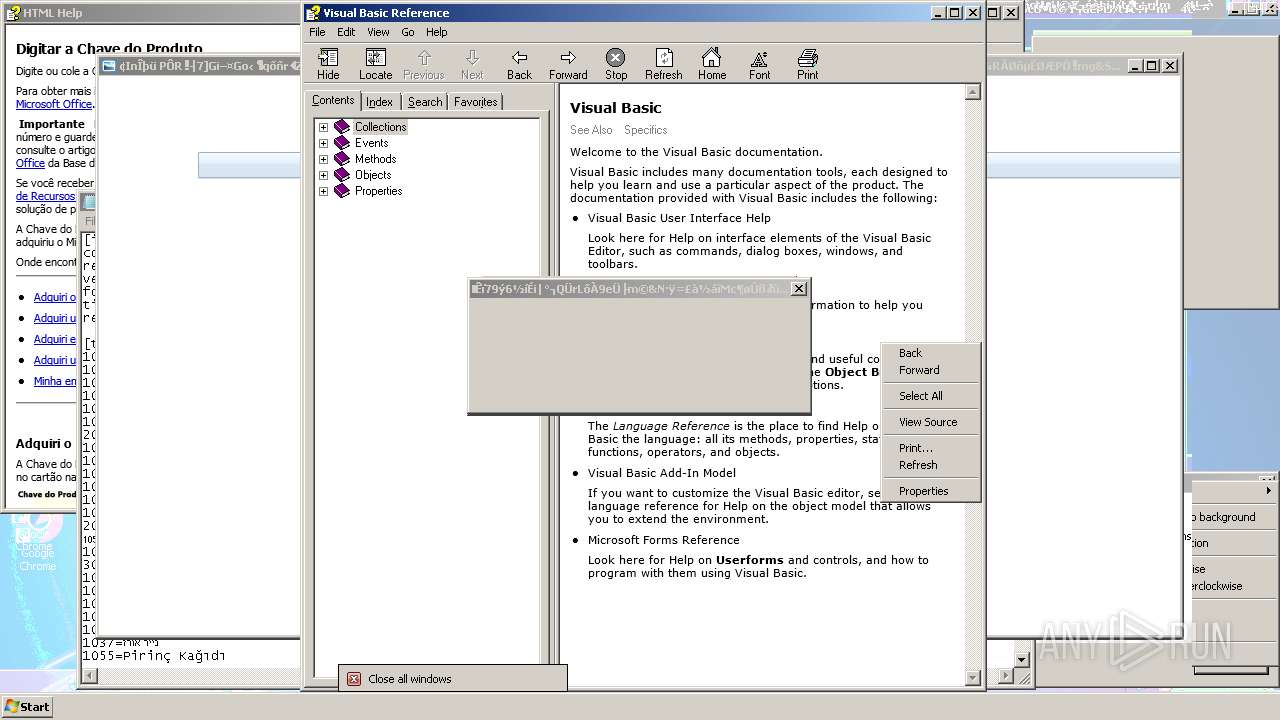Choose Refresh in context menu
Screen dimensions: 1280x720
pyautogui.click(x=931, y=465)
